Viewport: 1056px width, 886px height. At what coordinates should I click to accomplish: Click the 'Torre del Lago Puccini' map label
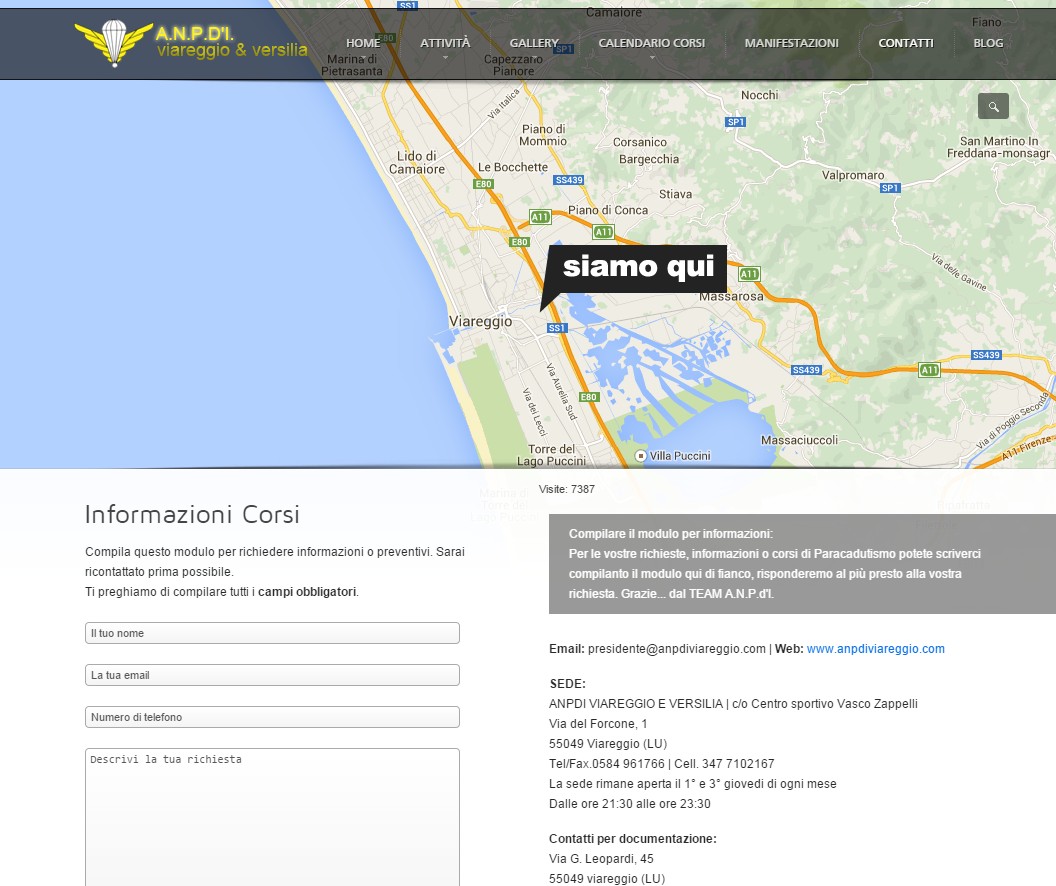tap(552, 455)
